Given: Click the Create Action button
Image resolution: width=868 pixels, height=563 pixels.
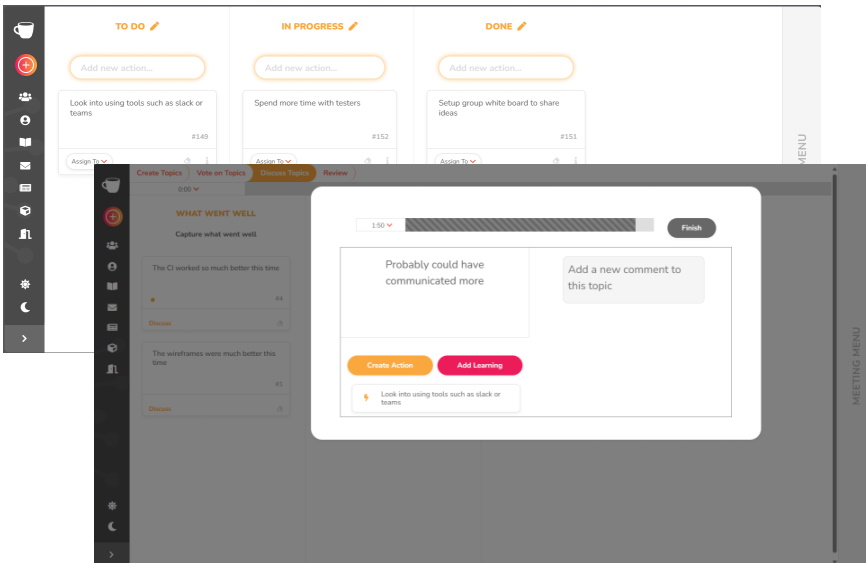Looking at the screenshot, I should coord(390,366).
